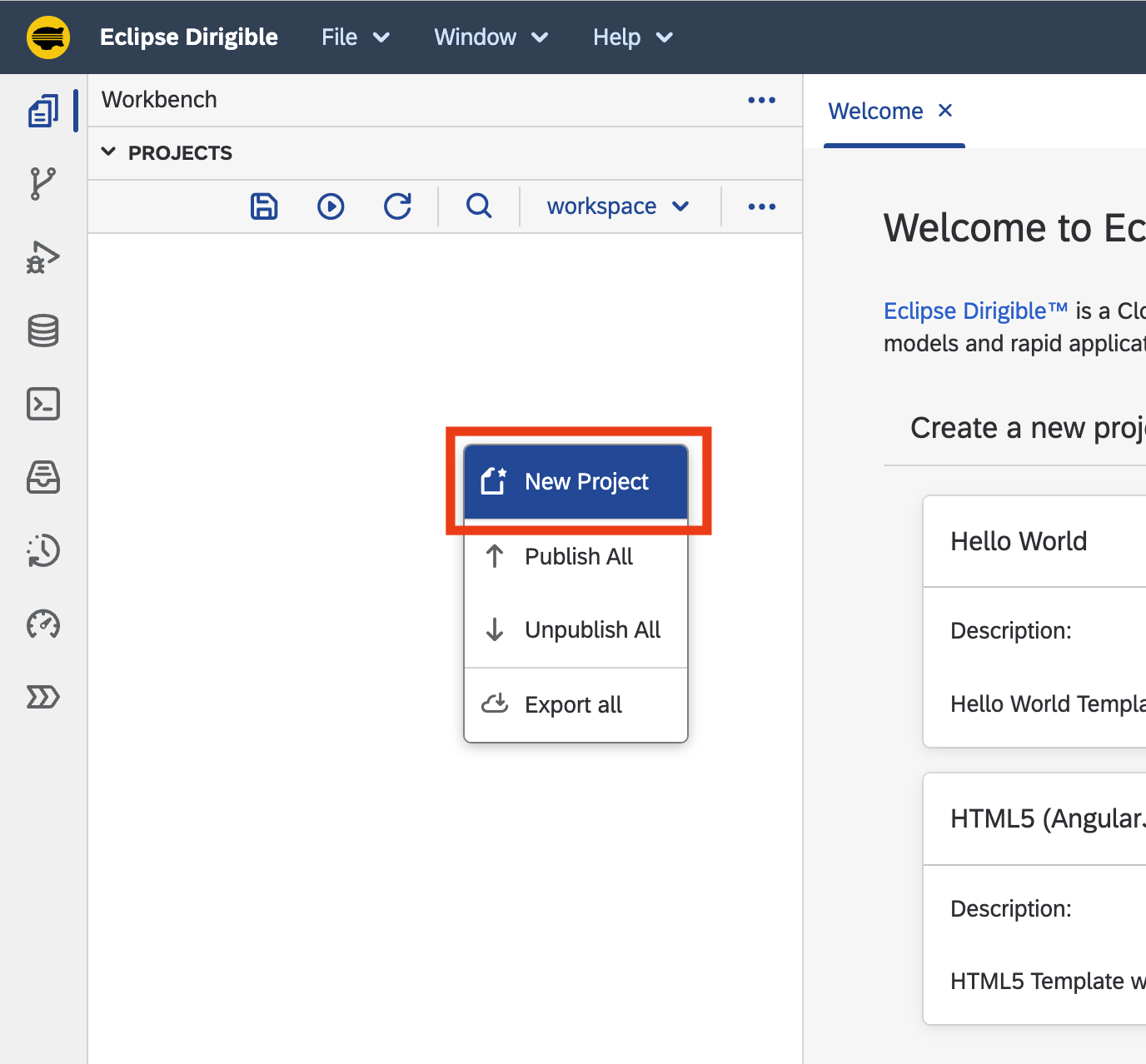The width and height of the screenshot is (1146, 1064).
Task: Open the Terminal perspective sidebar icon
Action: point(43,404)
